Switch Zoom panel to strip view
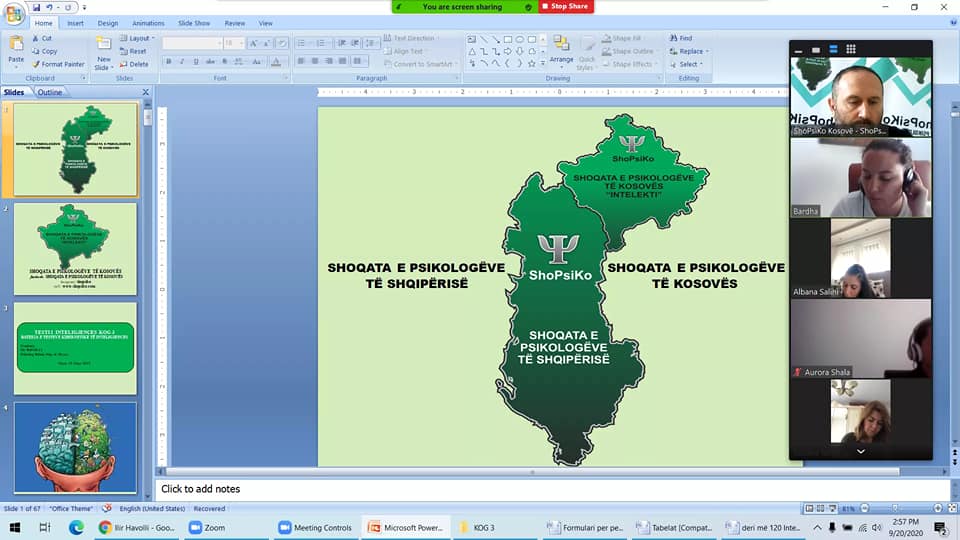 pyautogui.click(x=833, y=49)
